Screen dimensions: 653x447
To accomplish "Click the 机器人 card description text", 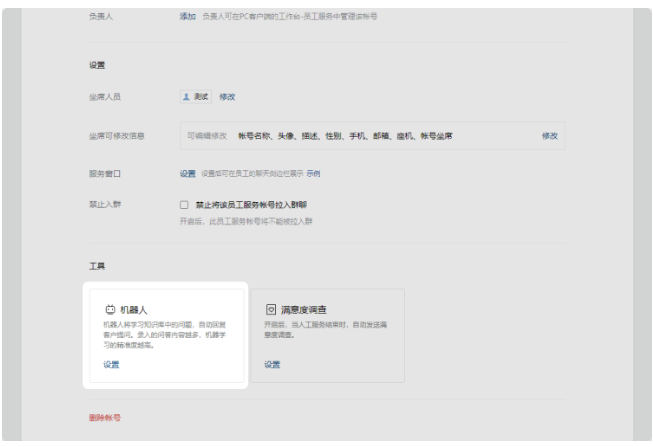I will point(165,335).
